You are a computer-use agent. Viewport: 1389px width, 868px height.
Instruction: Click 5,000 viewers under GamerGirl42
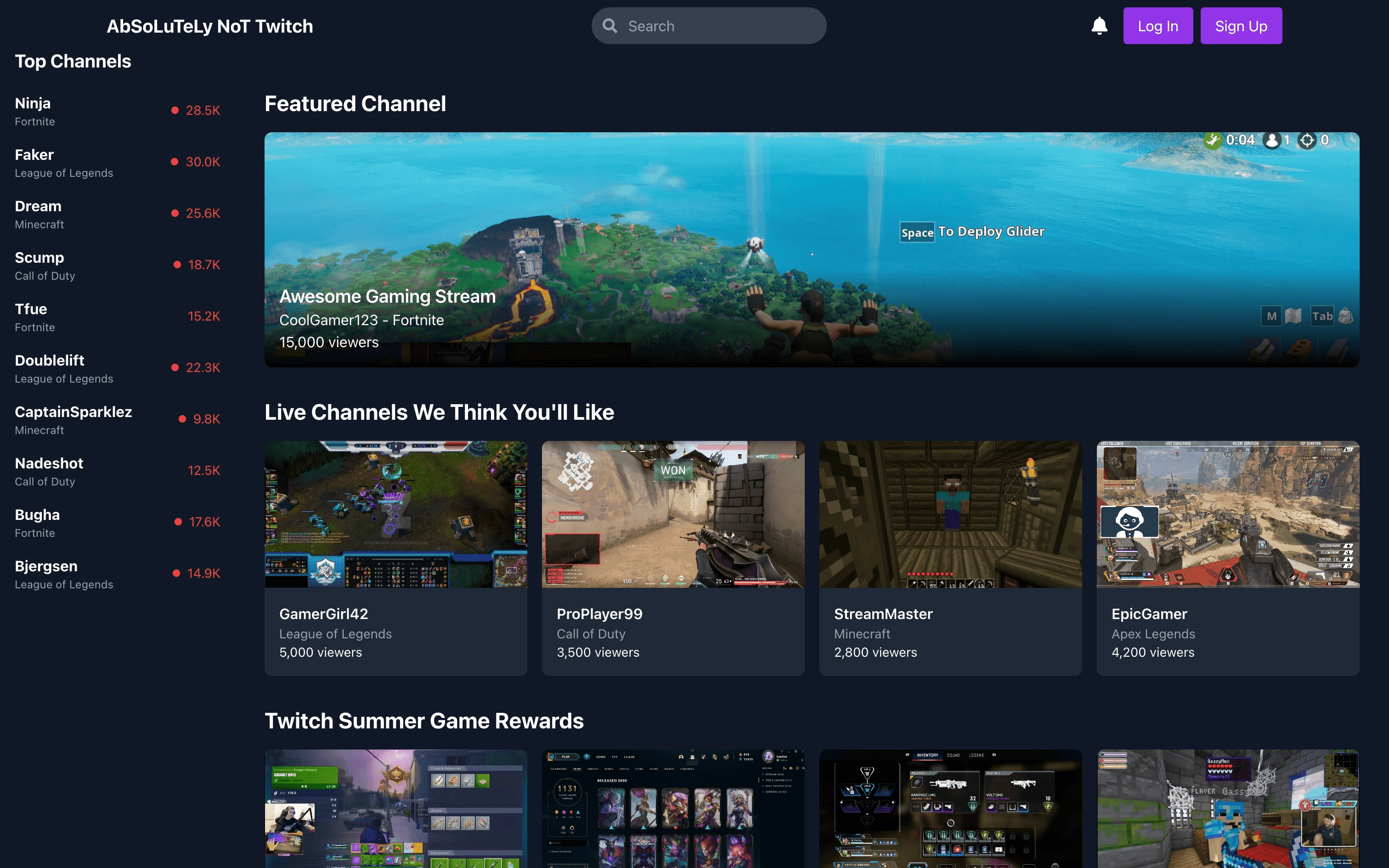tap(321, 652)
